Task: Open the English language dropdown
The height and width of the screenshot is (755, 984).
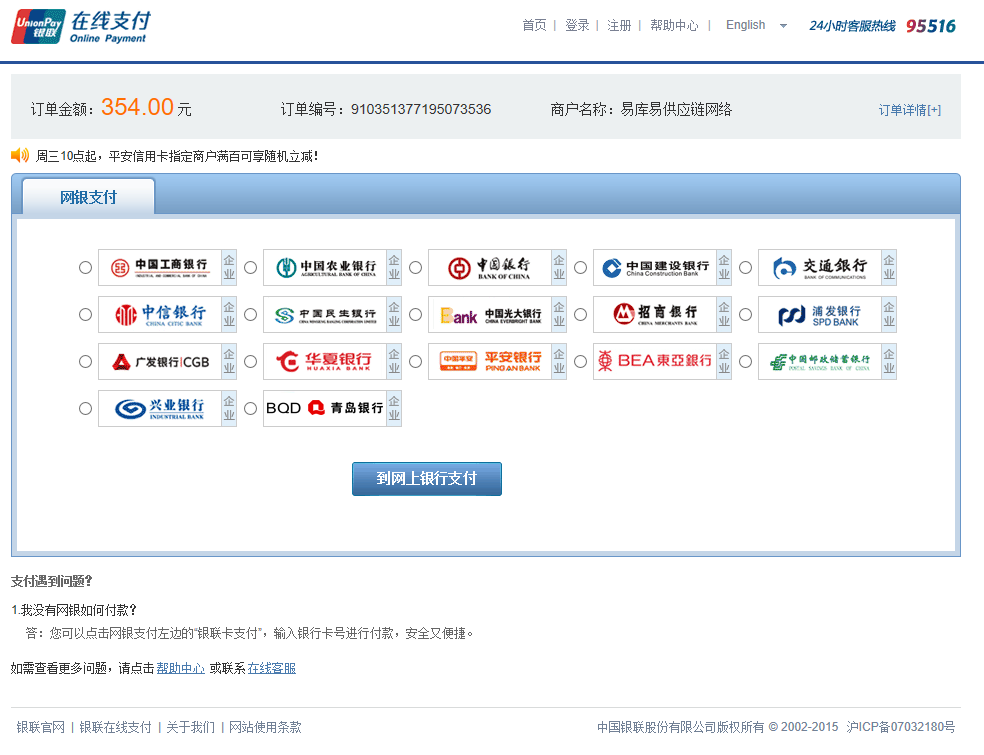Action: pyautogui.click(x=756, y=25)
